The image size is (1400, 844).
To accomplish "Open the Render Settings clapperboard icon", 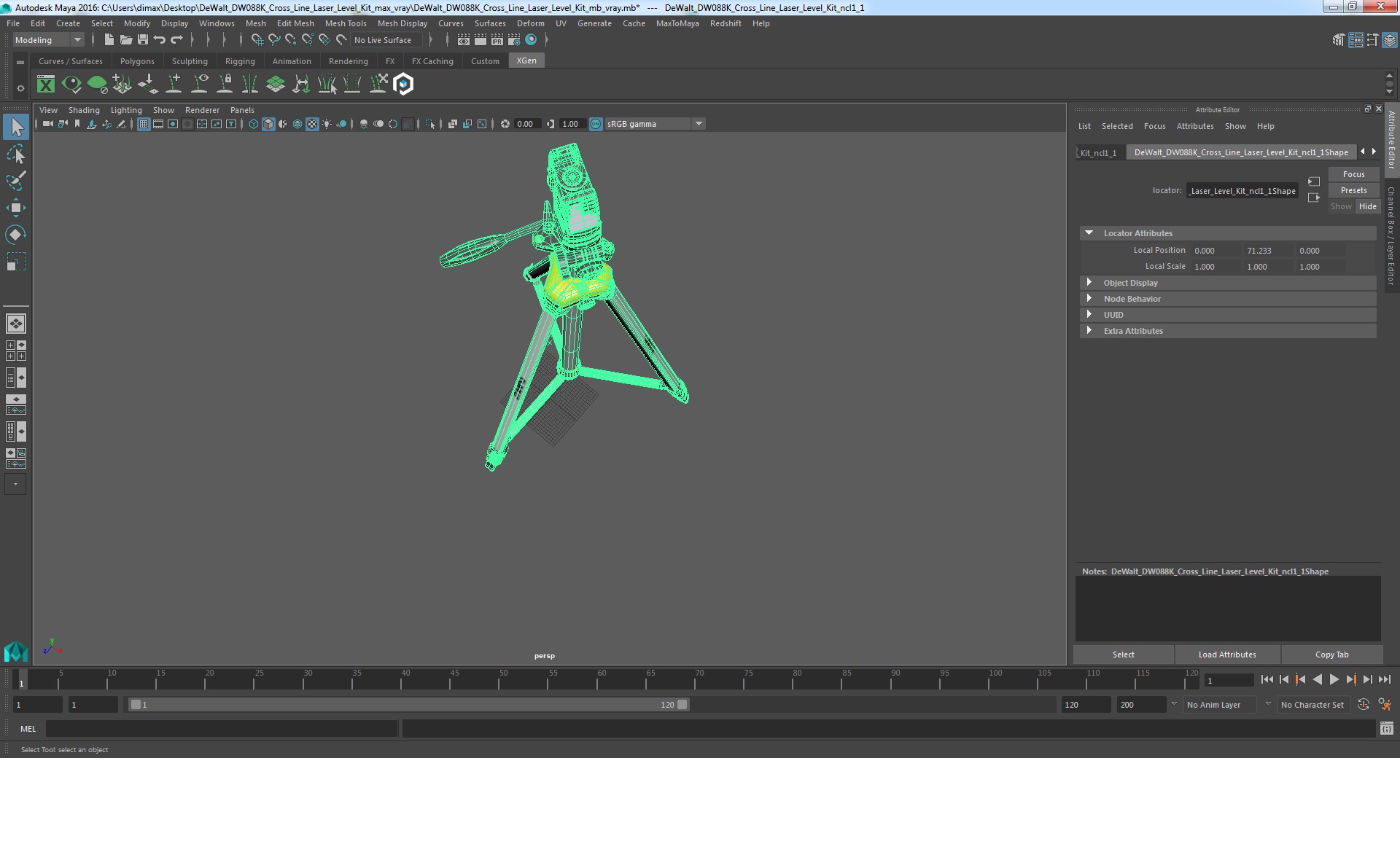I will (x=514, y=40).
